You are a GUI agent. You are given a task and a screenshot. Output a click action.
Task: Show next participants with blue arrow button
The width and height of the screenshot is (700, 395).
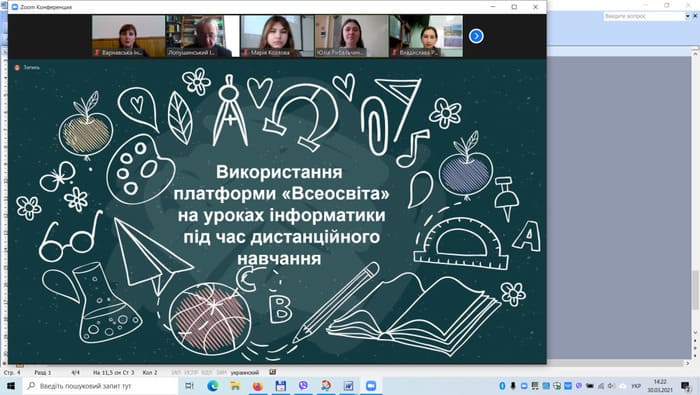476,36
